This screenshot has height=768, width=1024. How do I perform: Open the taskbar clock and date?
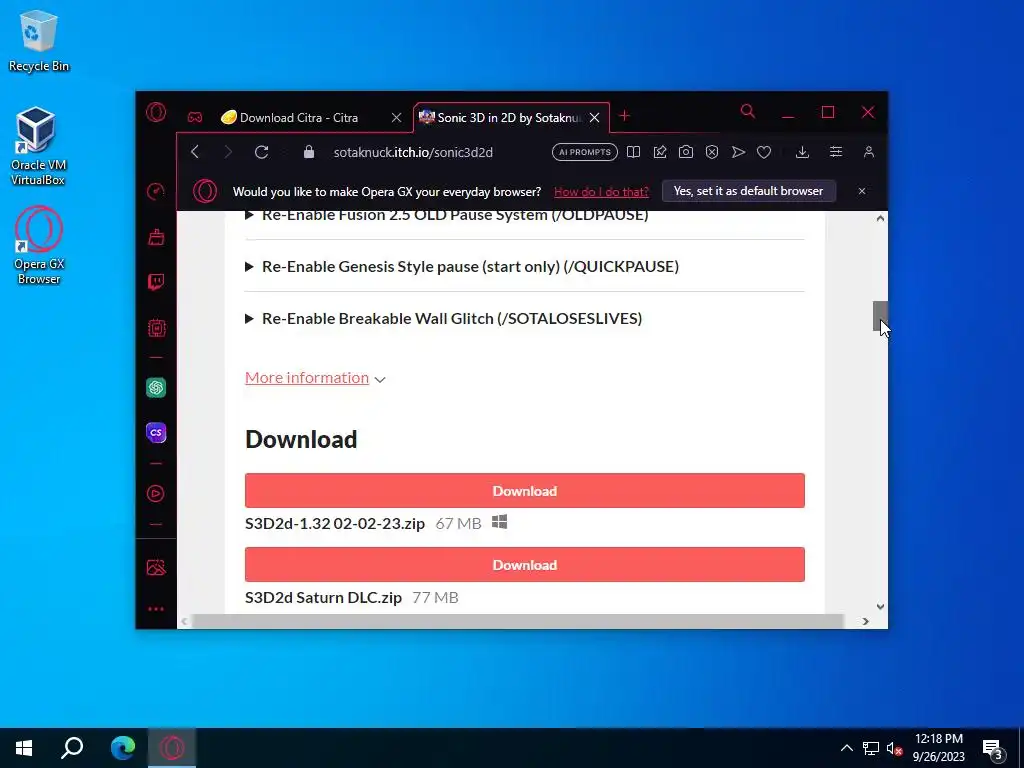click(x=938, y=748)
